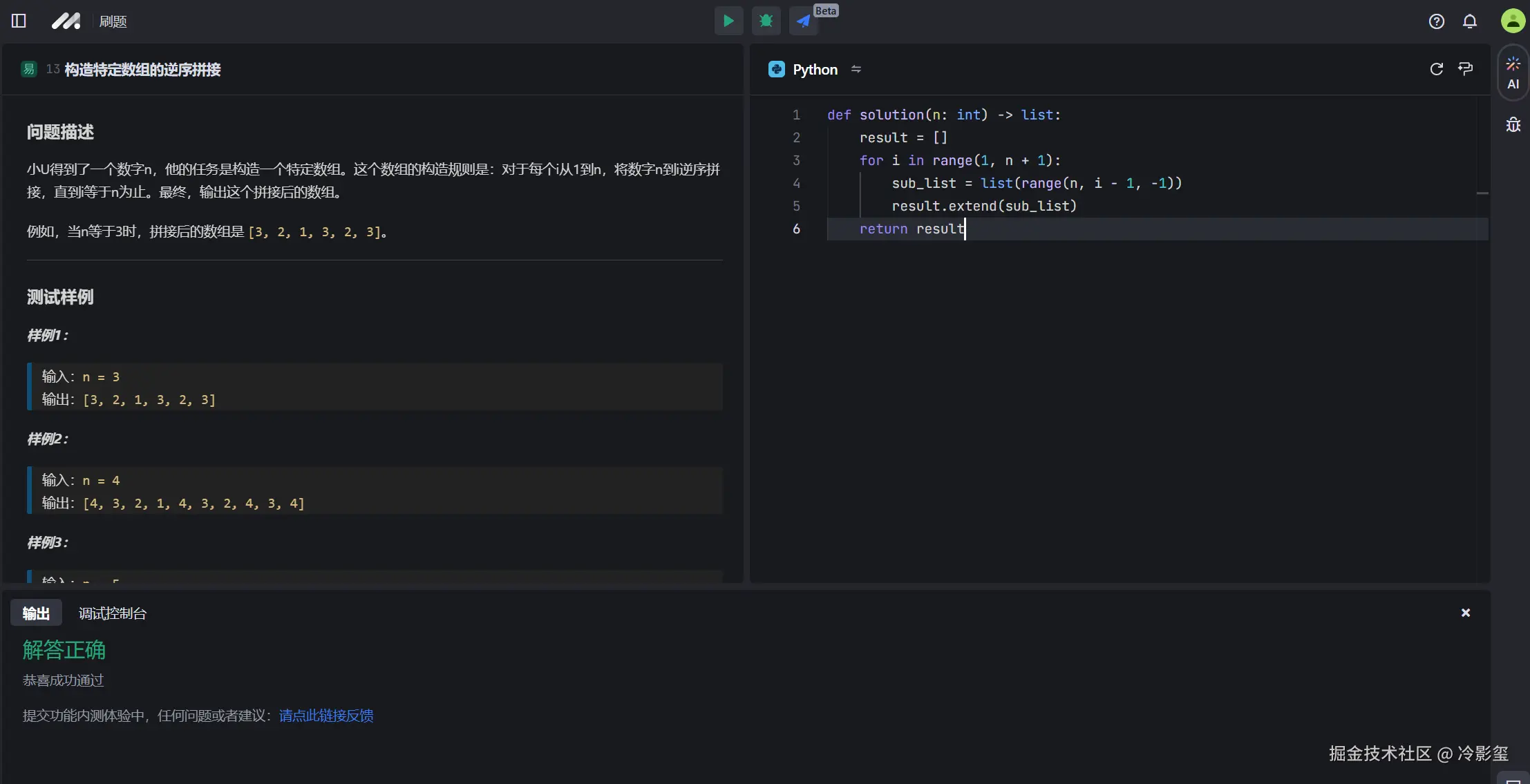
Task: Toggle word wrap icon in editor header
Action: (1465, 69)
